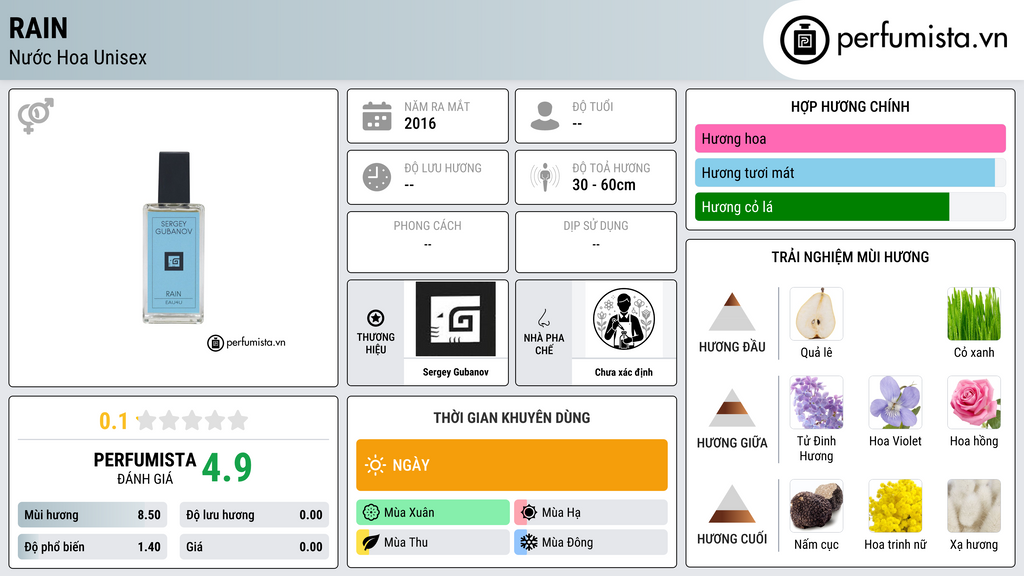This screenshot has width=1024, height=576.
Task: Click the perfumer illustration Chưa xác định
Action: point(624,319)
